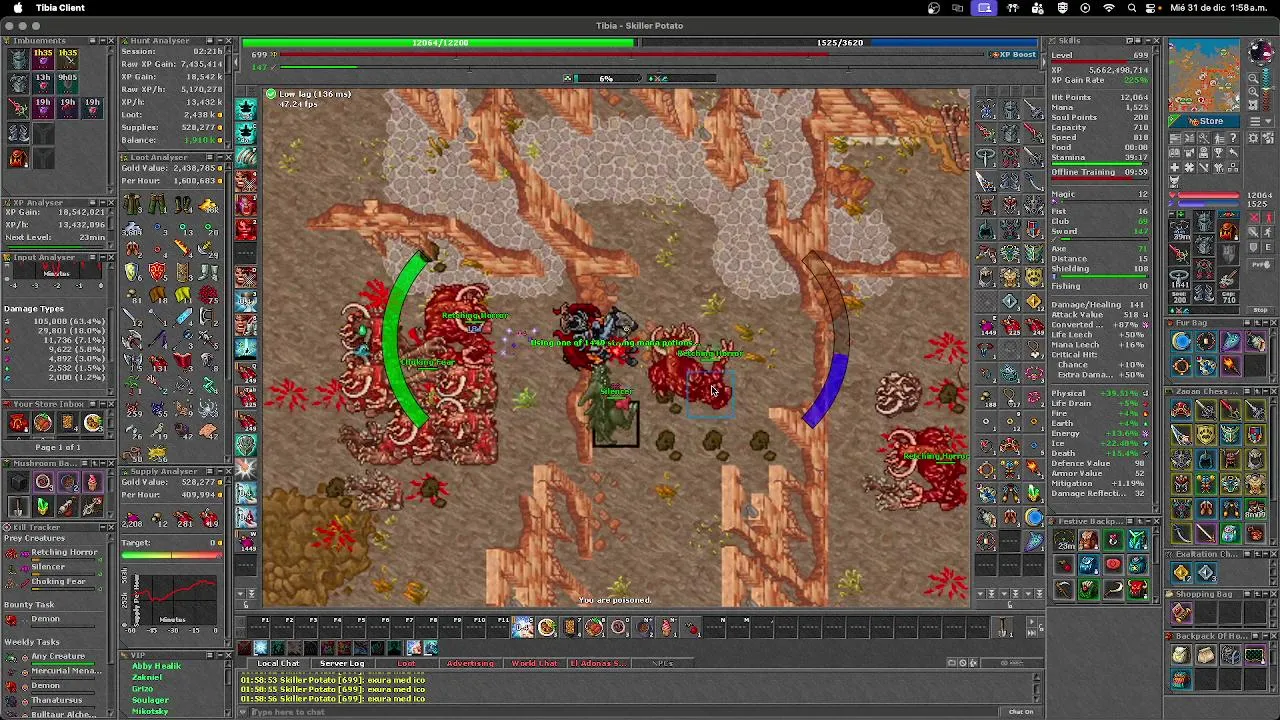Open the Hunt Analyser options menu

pos(208,41)
